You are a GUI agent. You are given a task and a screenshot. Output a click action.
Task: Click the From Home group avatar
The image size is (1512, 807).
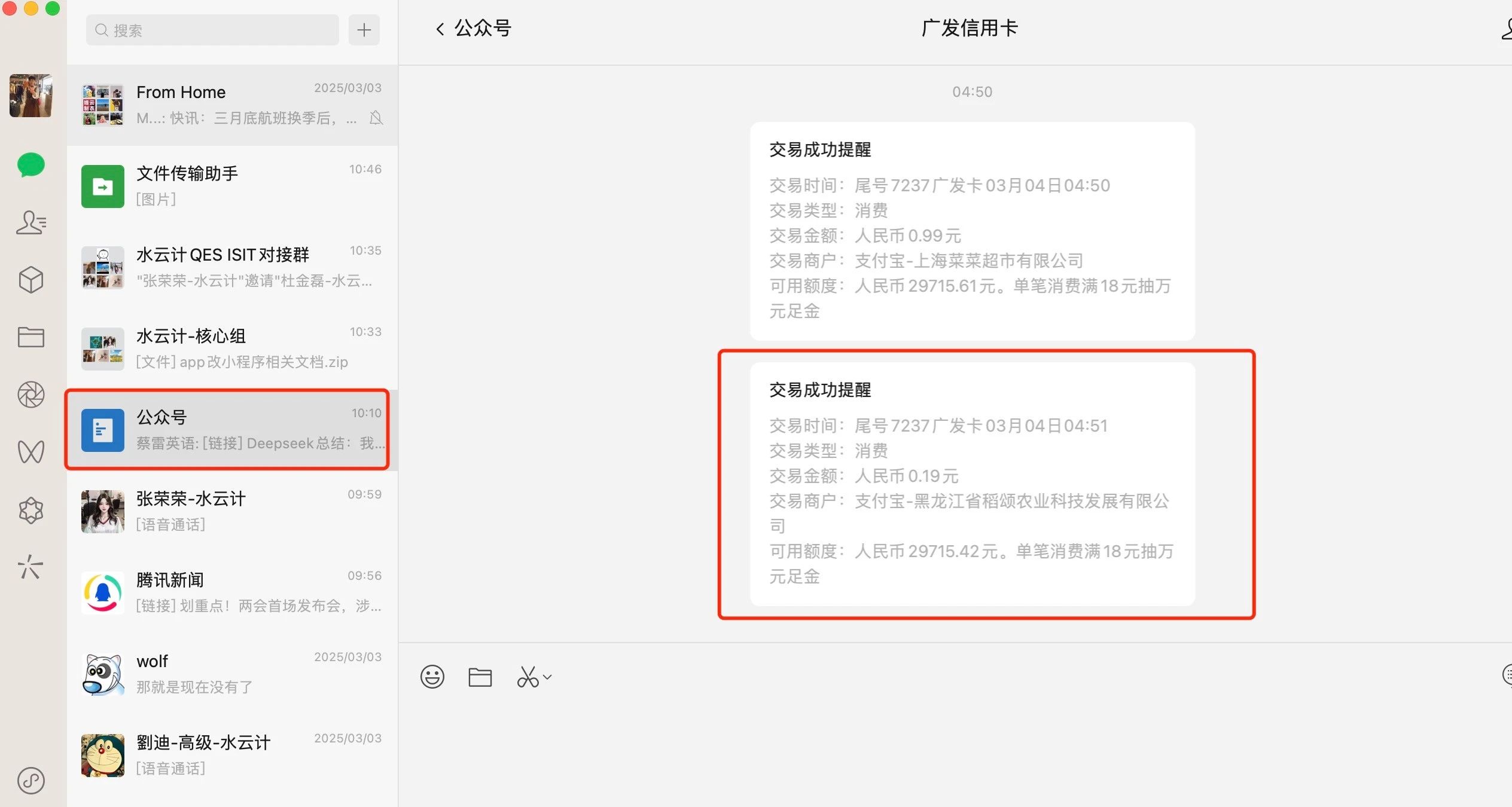point(103,105)
